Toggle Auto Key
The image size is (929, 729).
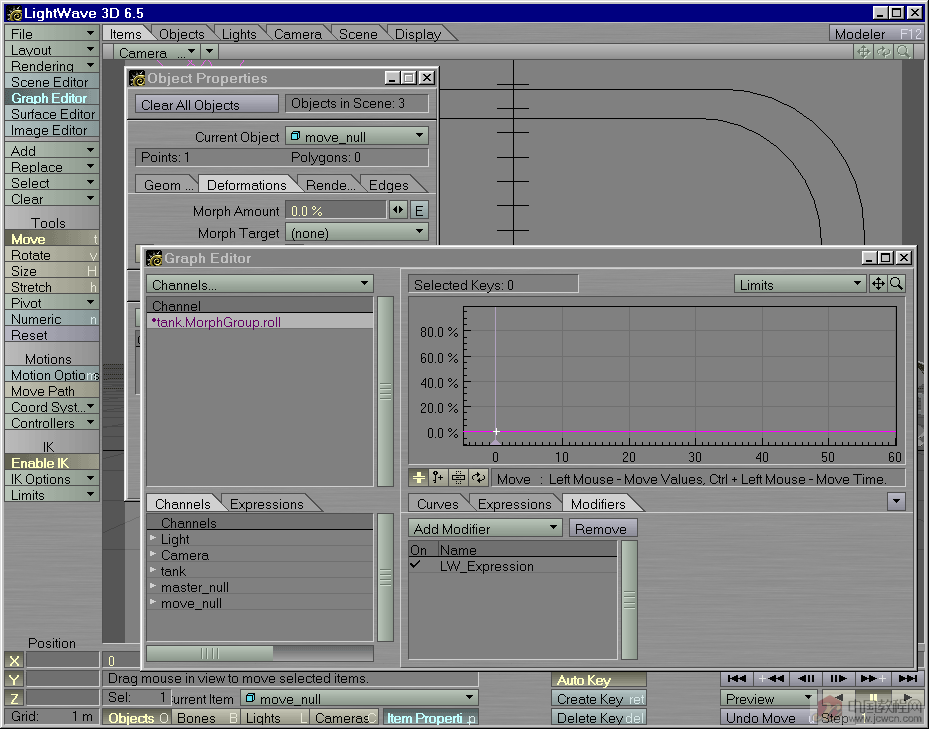598,680
